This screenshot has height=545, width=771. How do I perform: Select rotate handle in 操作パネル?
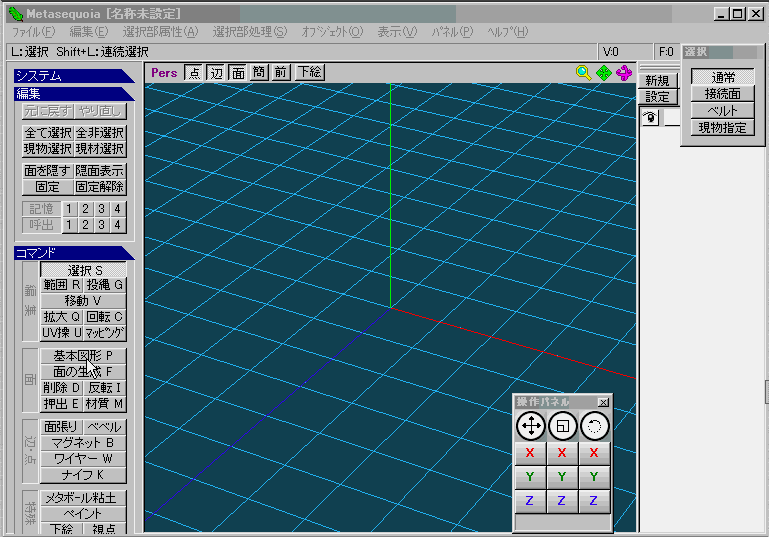pos(594,426)
